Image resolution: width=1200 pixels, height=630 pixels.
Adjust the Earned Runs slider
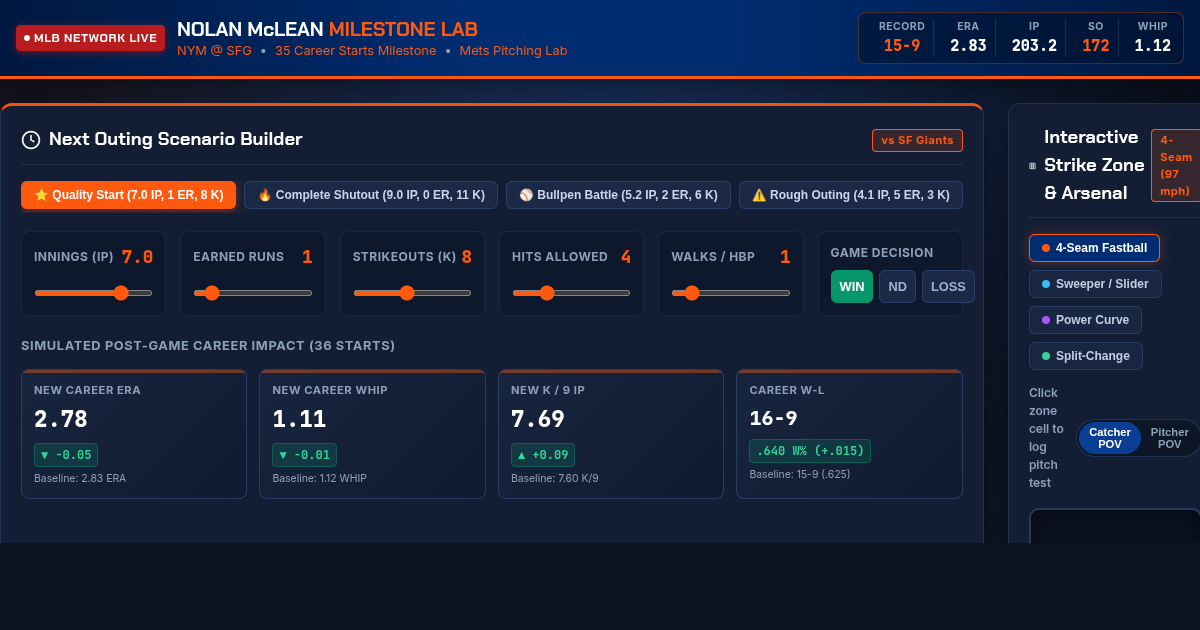[x=252, y=293]
